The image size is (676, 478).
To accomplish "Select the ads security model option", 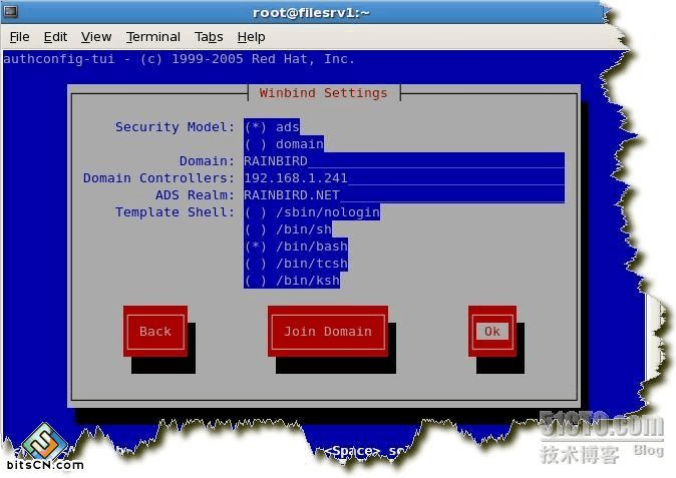I will pyautogui.click(x=271, y=127).
